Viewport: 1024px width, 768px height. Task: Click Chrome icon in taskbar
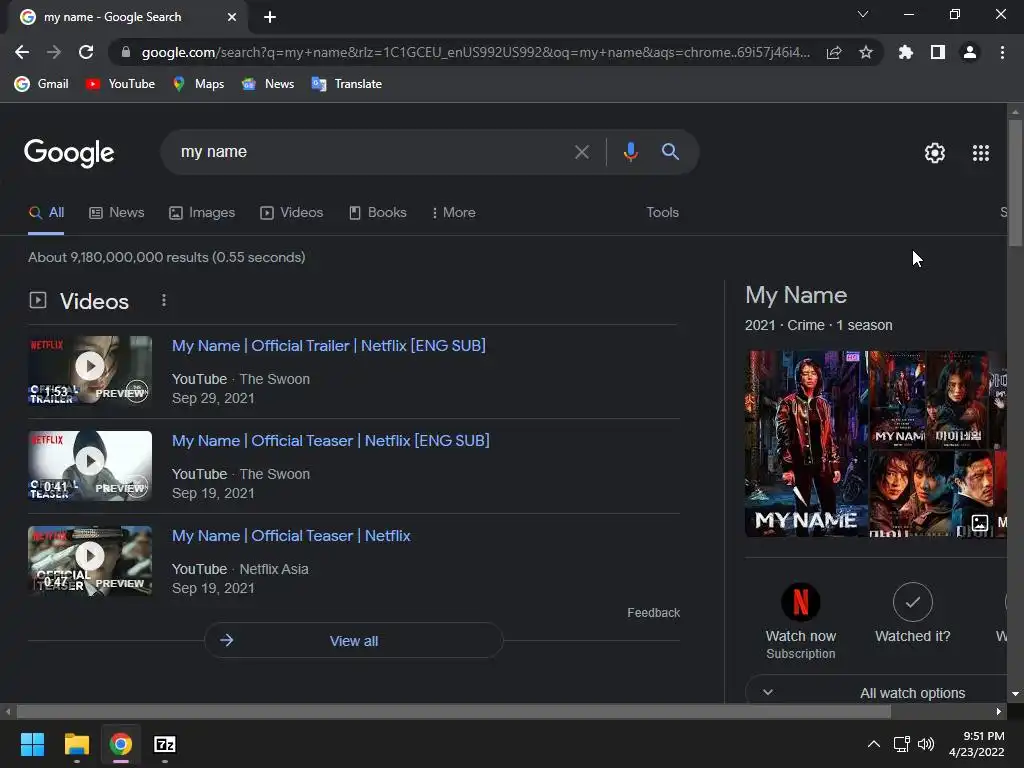(x=120, y=744)
